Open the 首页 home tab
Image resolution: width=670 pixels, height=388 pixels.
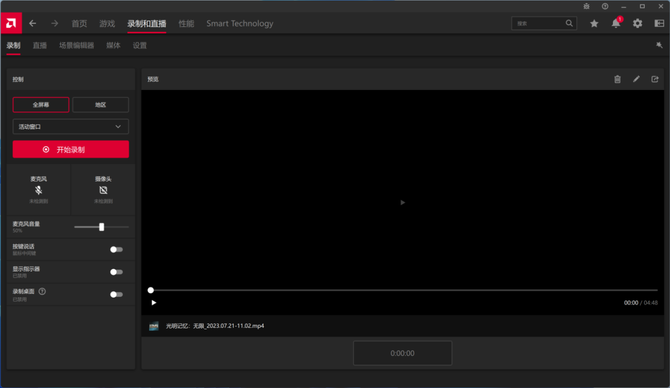[x=79, y=24]
